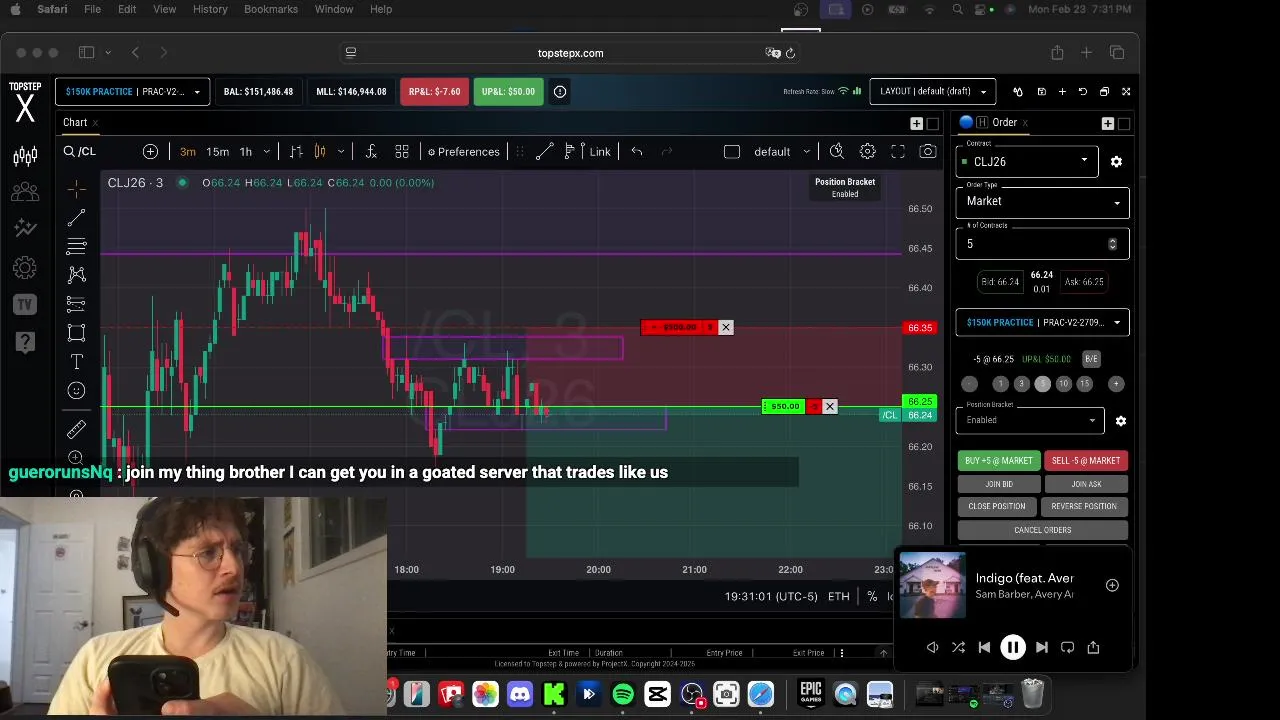The height and width of the screenshot is (720, 1280).
Task: Open the LAYOUT default (draft) dropdown
Action: pyautogui.click(x=933, y=92)
